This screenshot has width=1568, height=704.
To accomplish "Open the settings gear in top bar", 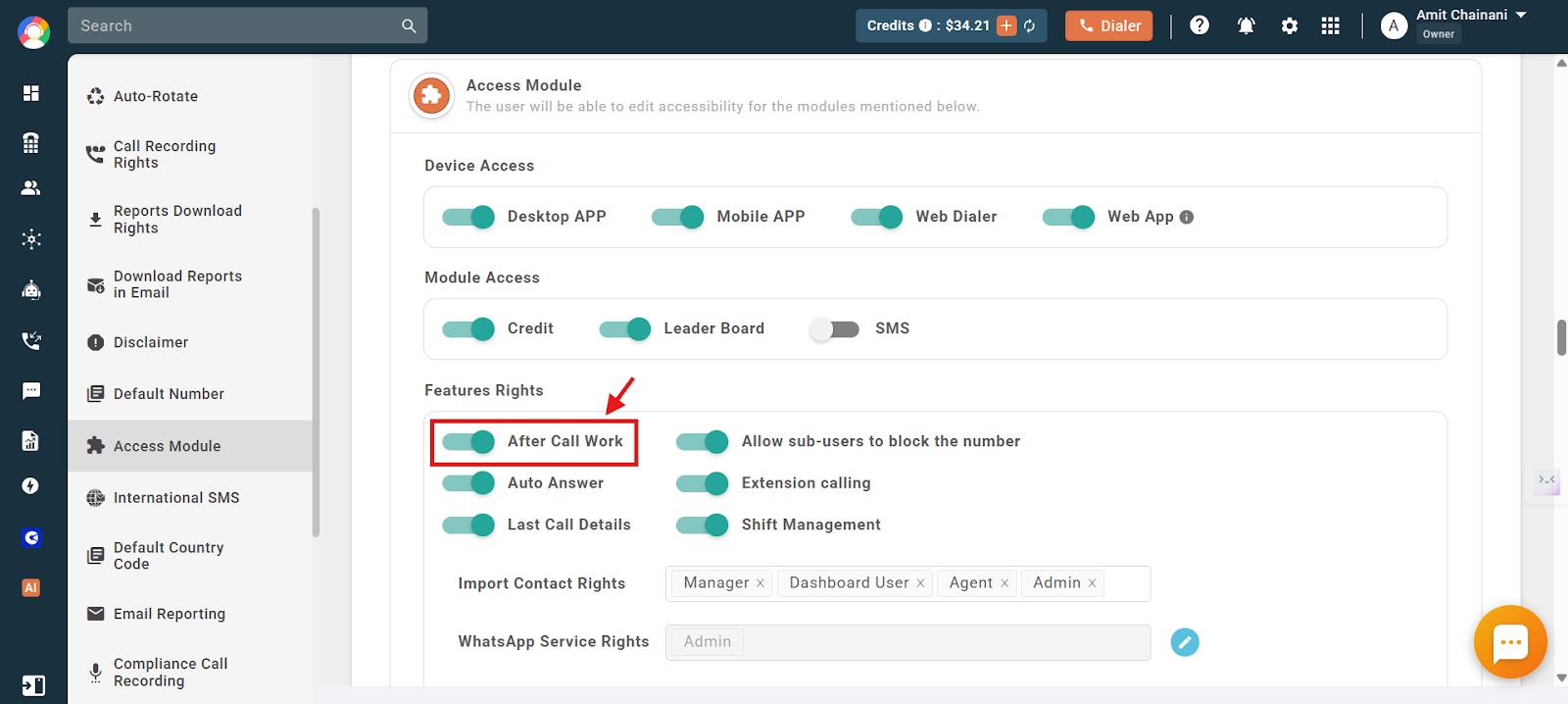I will (x=1290, y=26).
